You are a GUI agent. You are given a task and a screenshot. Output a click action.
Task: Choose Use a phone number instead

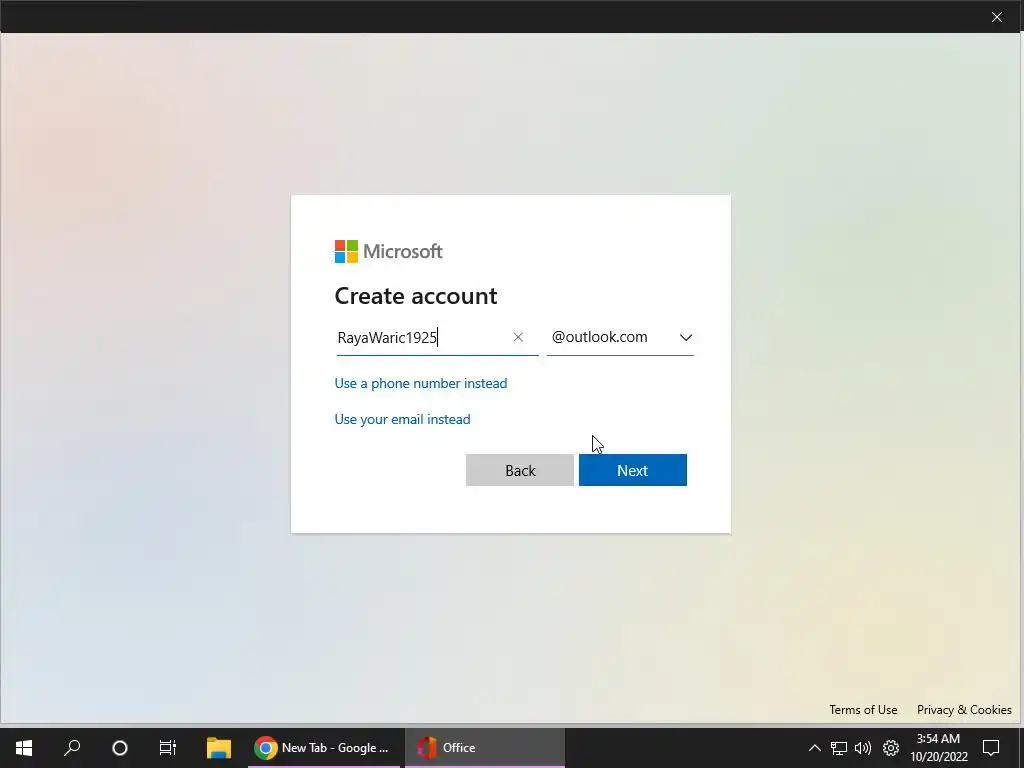click(x=421, y=383)
